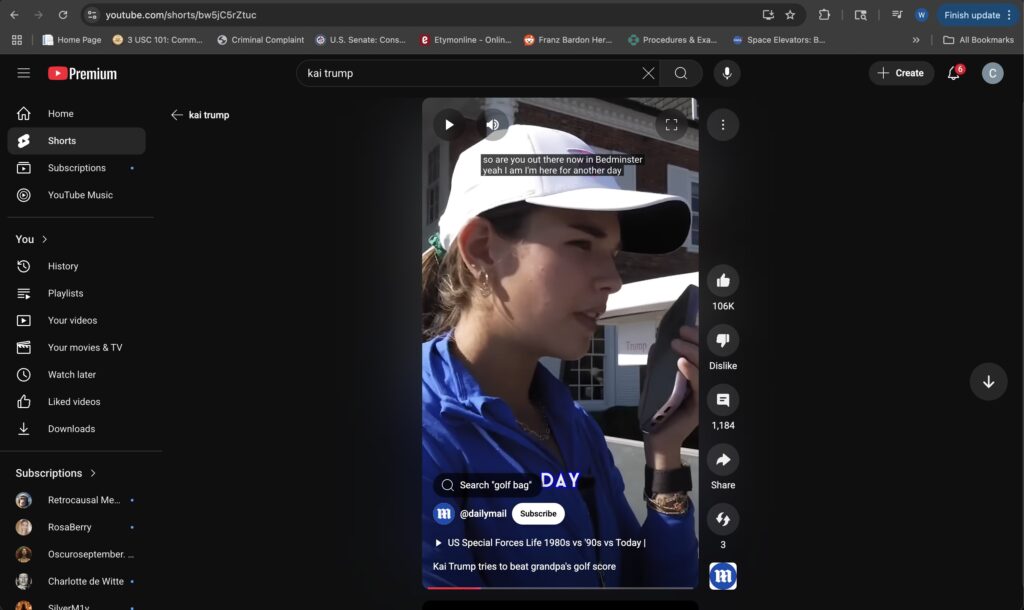Open History in the sidebar
Screen dimensions: 1024x610
62,266
